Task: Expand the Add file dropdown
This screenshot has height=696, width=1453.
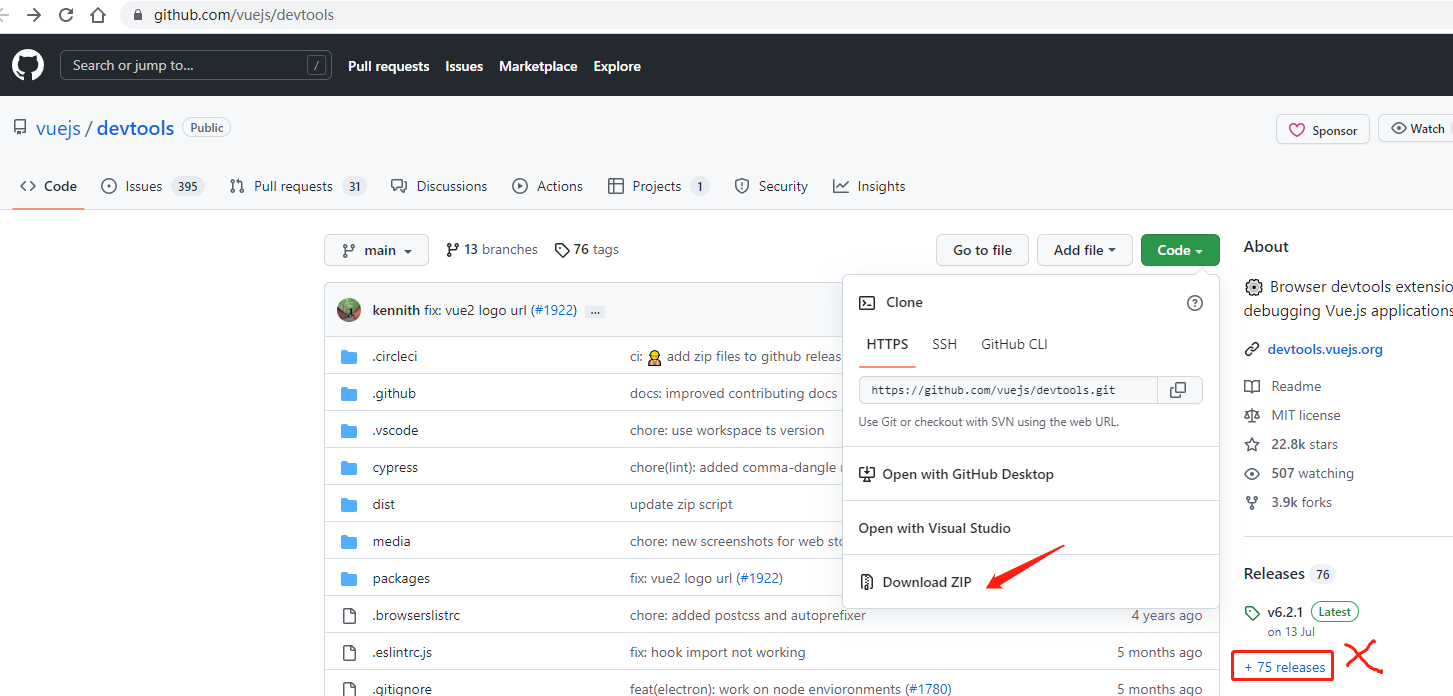Action: pos(1084,250)
